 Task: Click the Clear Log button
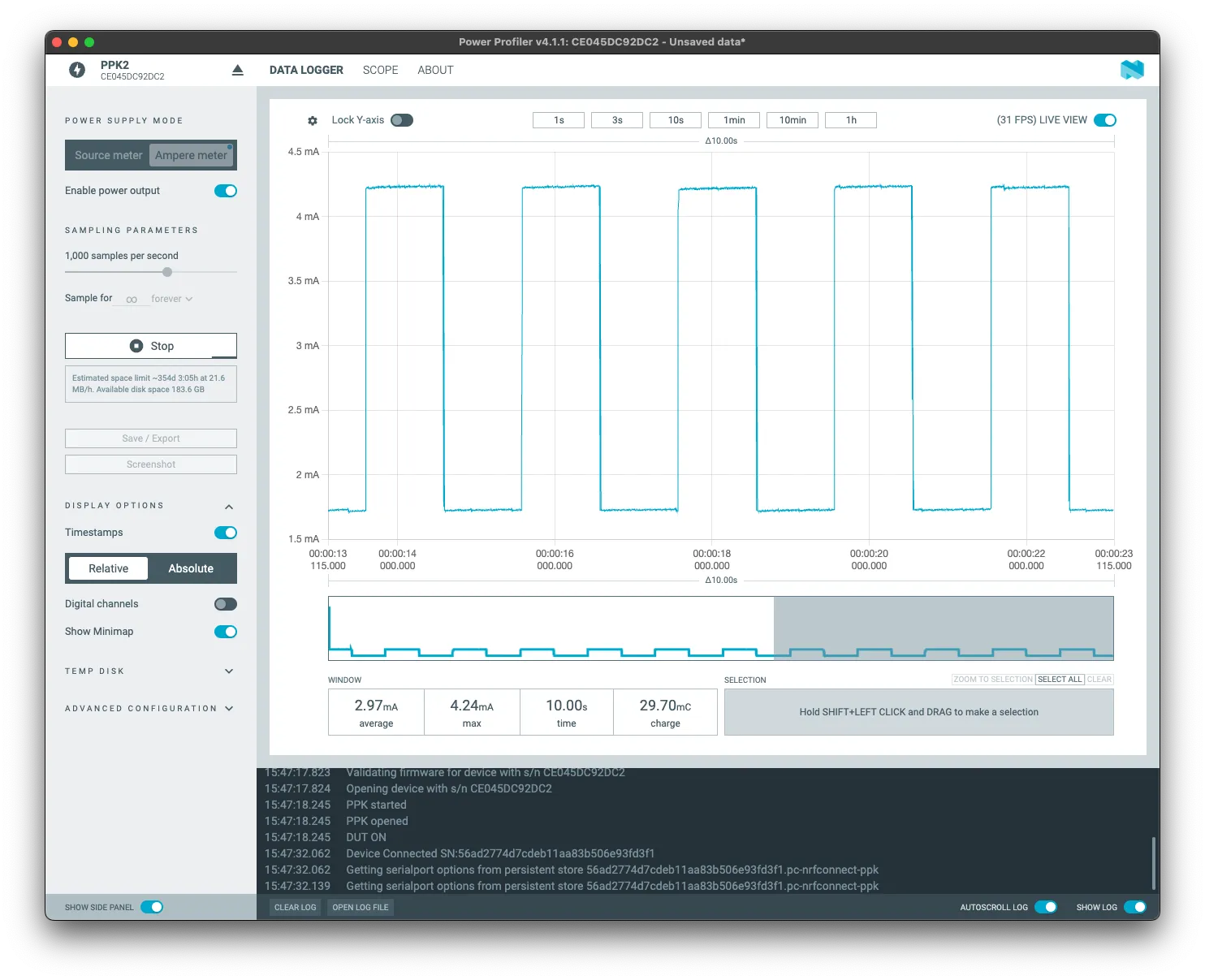(x=295, y=908)
